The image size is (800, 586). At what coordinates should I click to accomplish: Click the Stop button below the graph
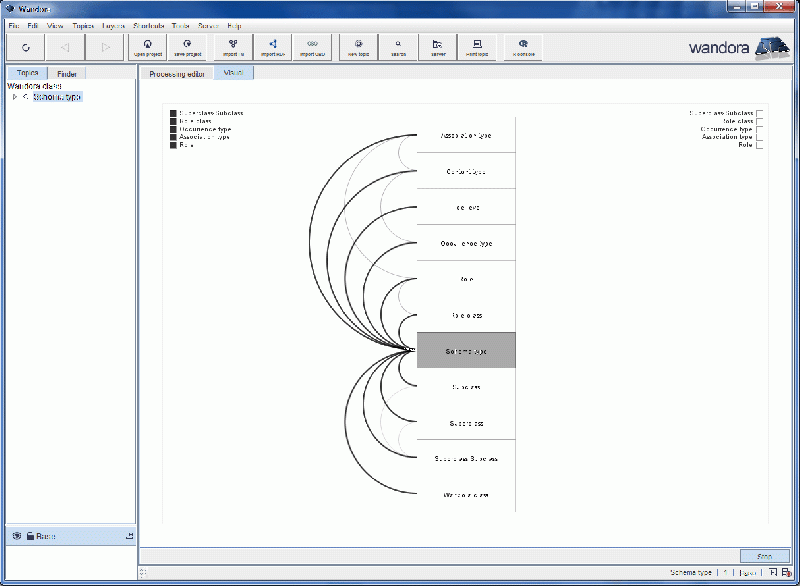[x=763, y=555]
